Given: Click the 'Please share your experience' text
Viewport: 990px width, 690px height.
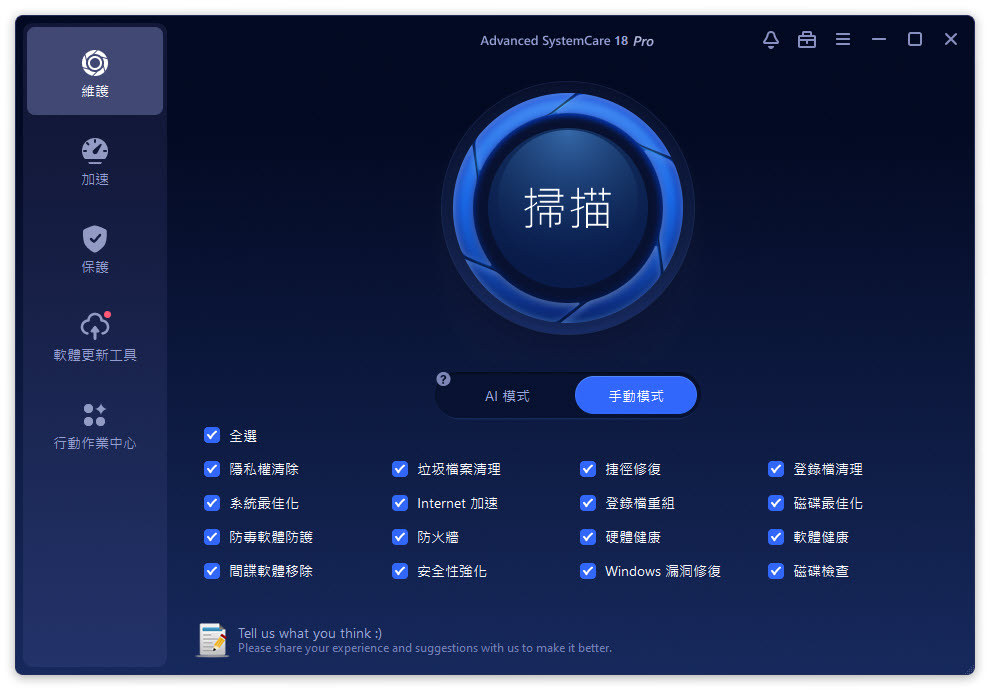Looking at the screenshot, I should 425,648.
